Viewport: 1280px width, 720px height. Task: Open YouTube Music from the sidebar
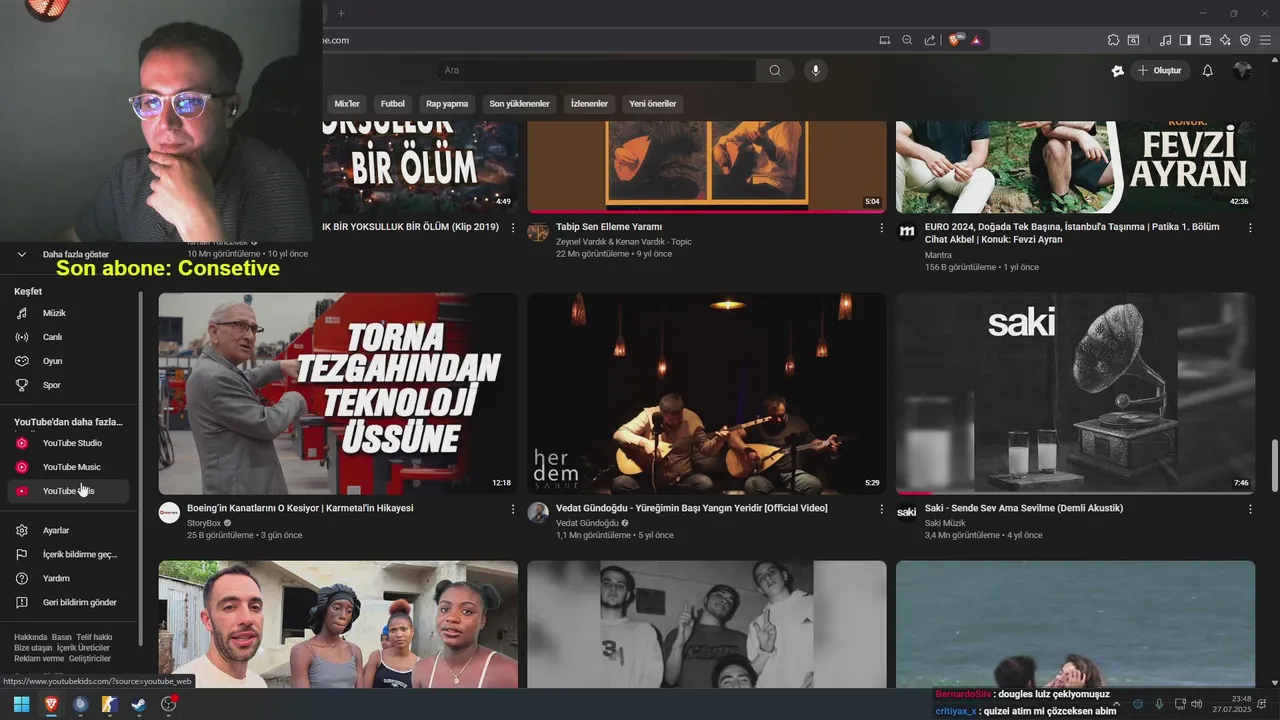(x=68, y=467)
